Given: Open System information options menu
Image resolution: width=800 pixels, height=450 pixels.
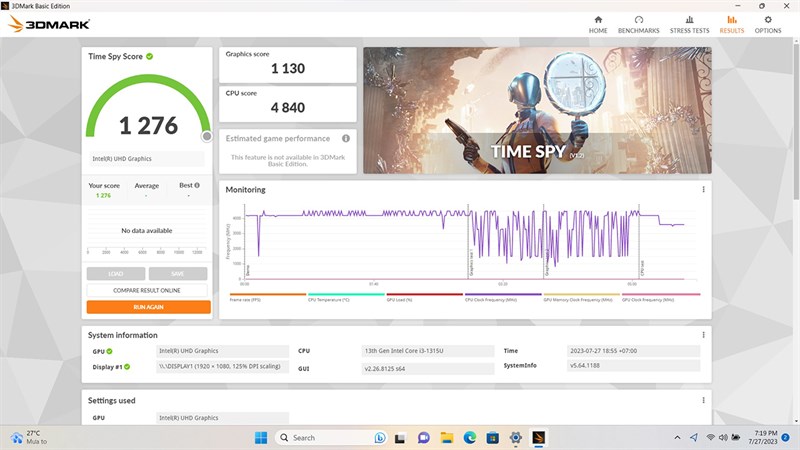Looking at the screenshot, I should tap(703, 335).
